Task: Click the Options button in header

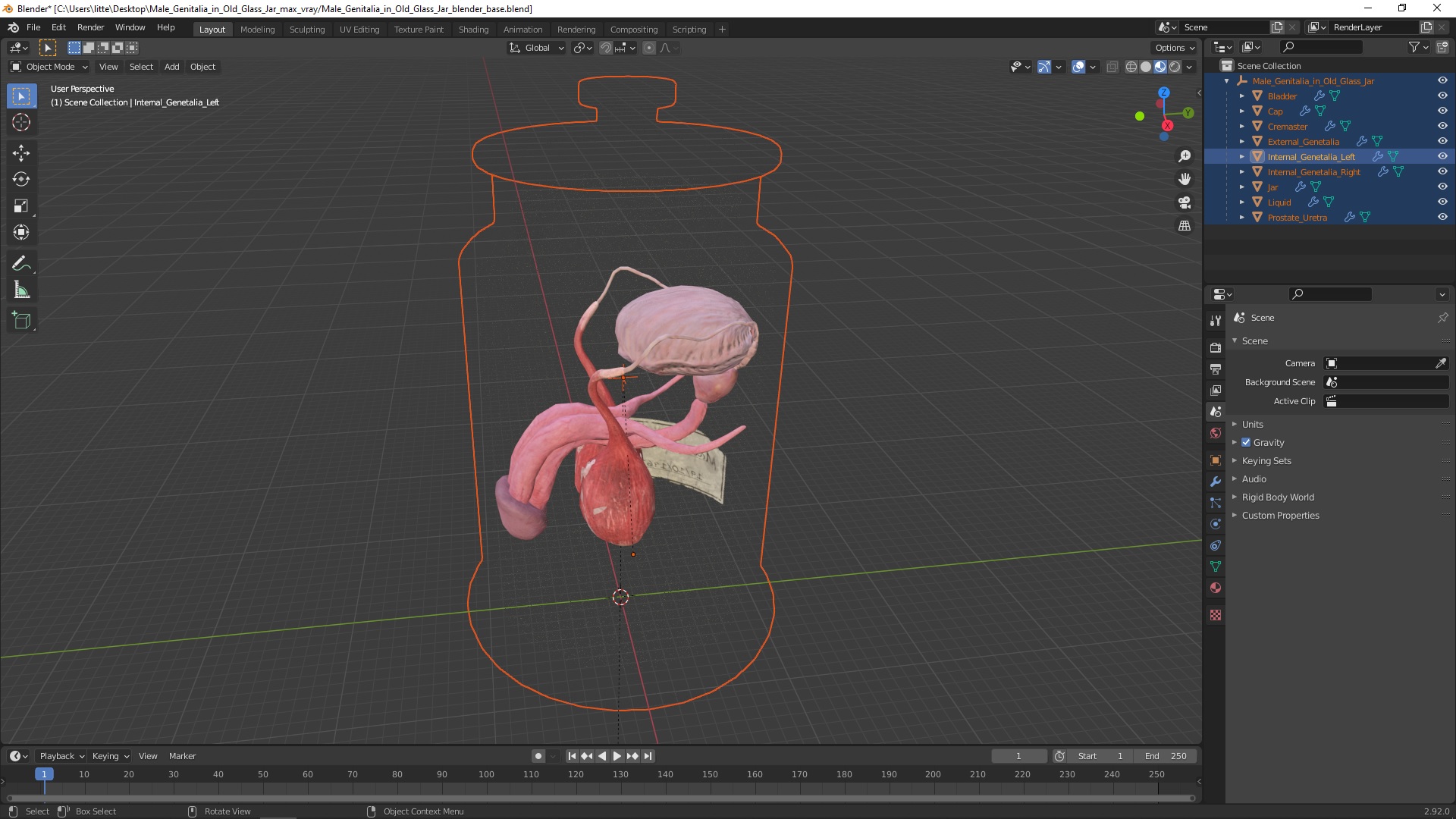Action: (x=1175, y=48)
